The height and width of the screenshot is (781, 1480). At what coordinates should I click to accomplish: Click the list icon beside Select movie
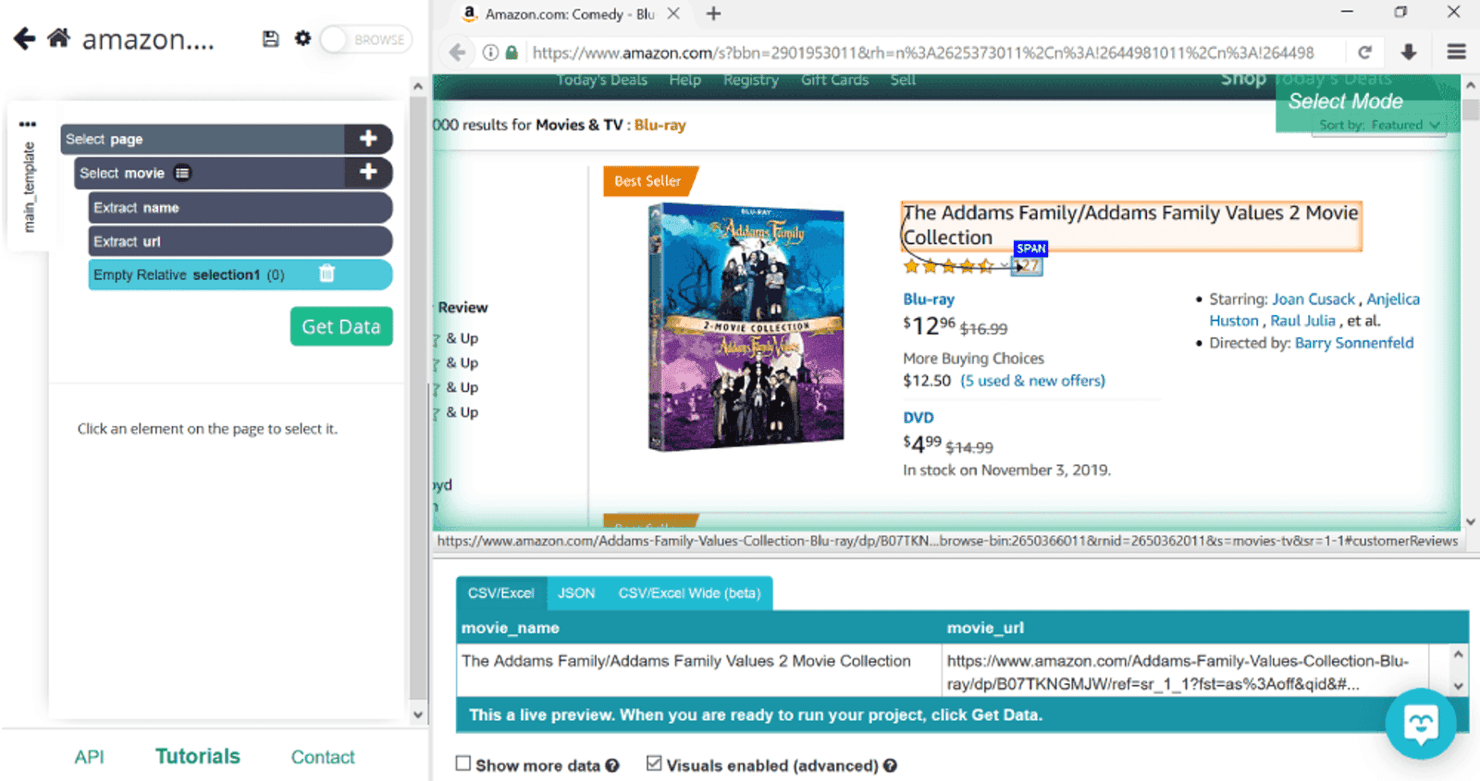tap(182, 173)
